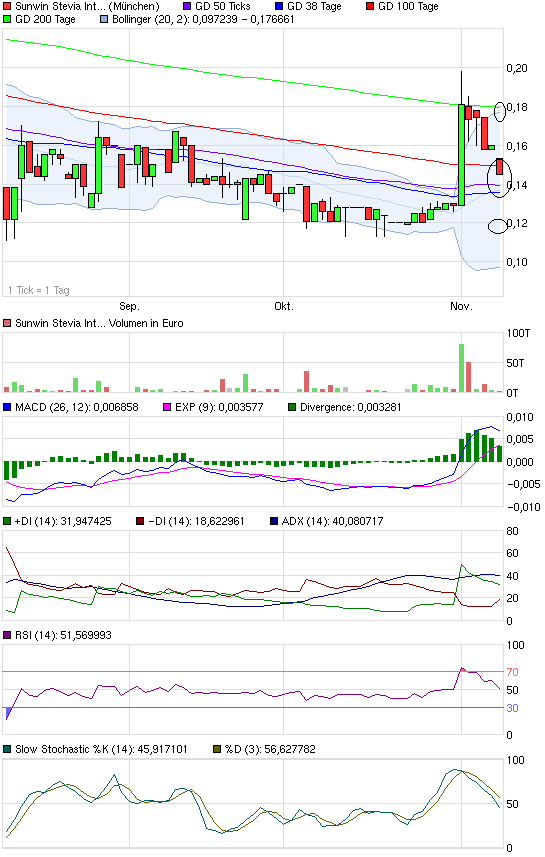545x857 pixels.
Task: Click the Sep. label on the time axis
Action: [130, 307]
